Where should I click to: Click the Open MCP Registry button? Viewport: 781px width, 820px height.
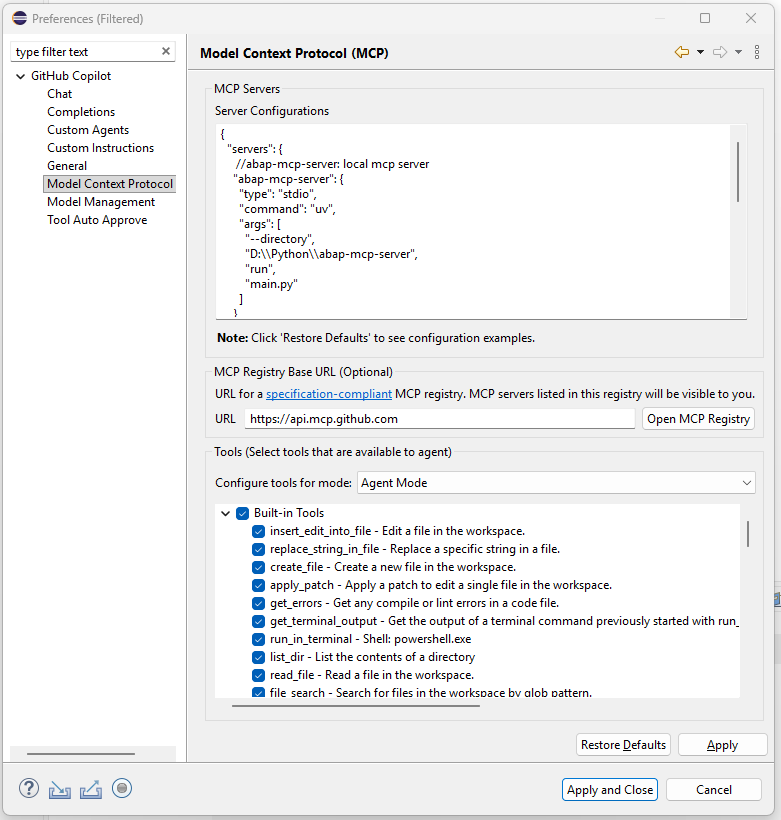tap(698, 419)
